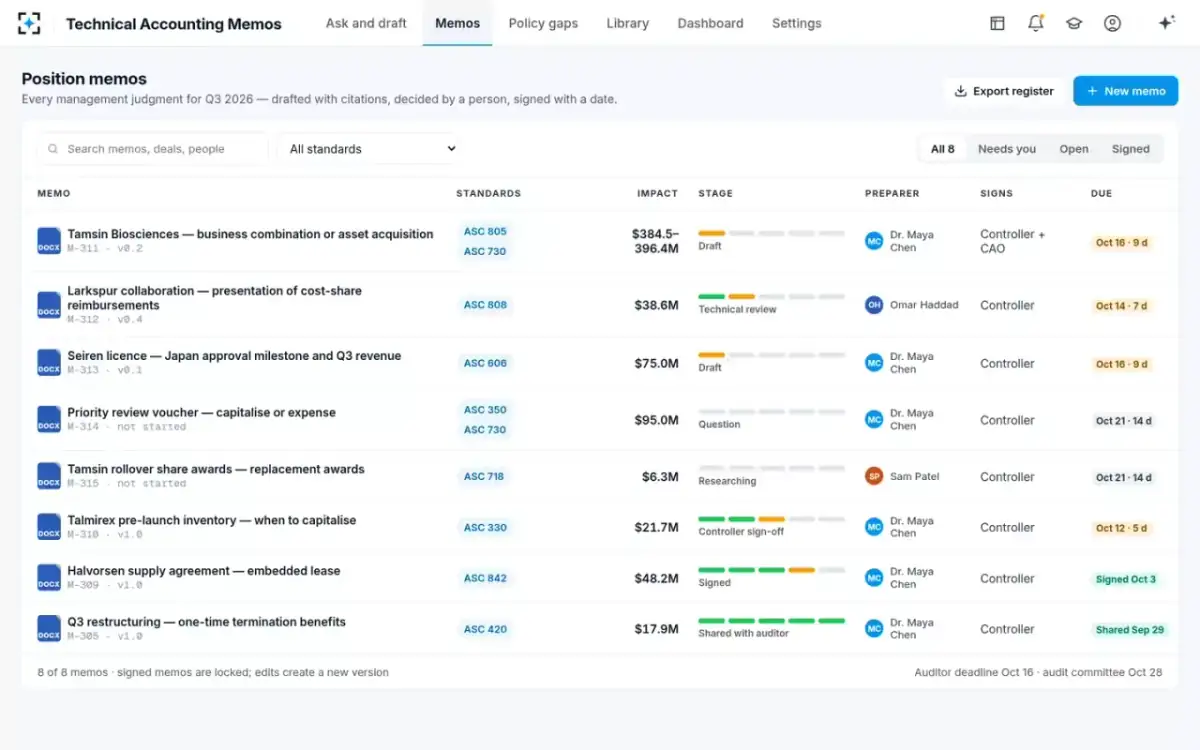Click the Technical Accounting Memos logo icon

[x=29, y=23]
